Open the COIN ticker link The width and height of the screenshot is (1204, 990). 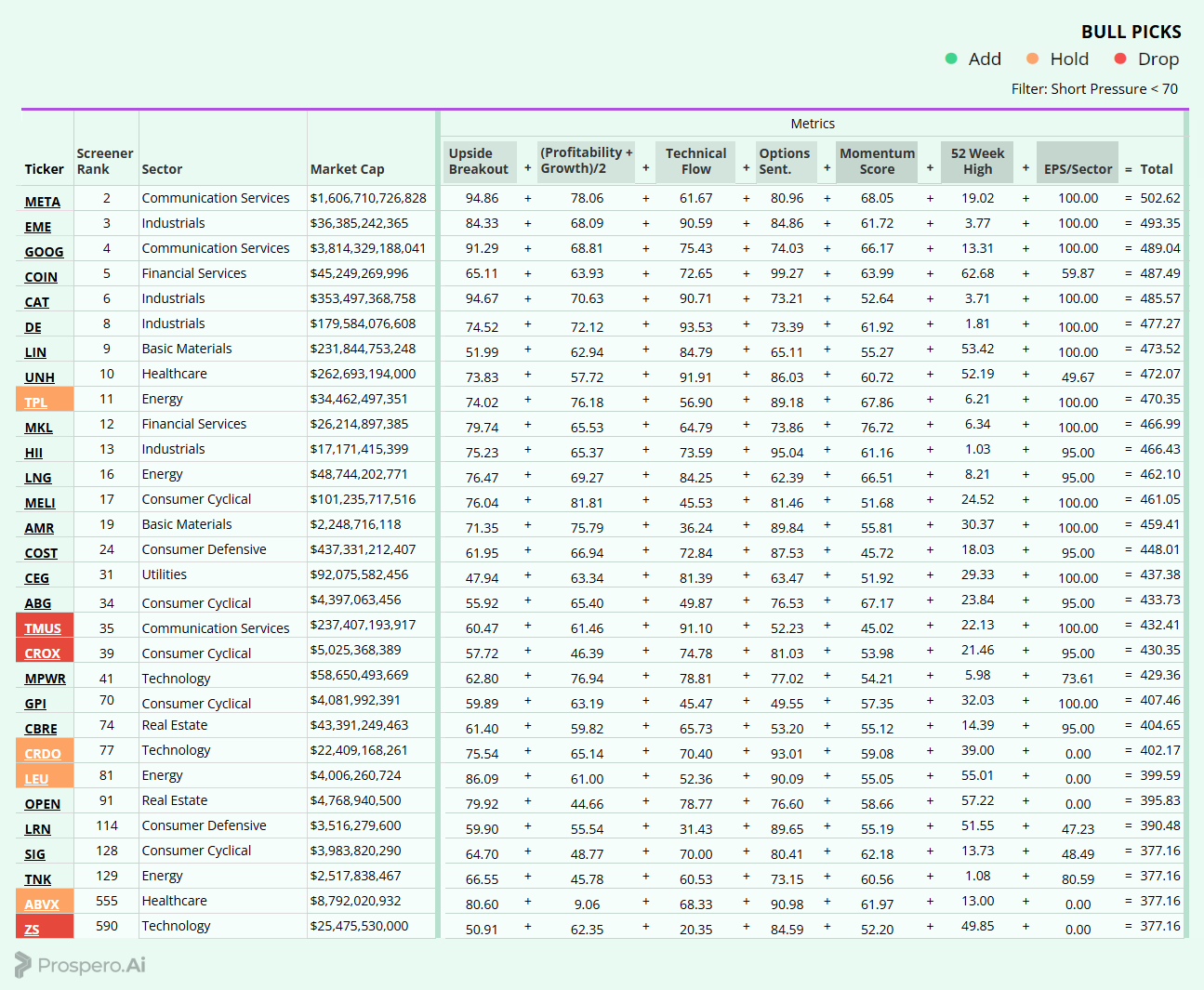(x=41, y=277)
